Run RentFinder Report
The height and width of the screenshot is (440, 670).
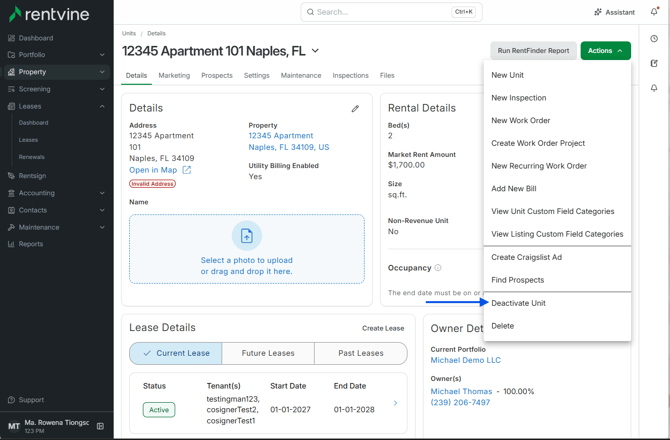[x=533, y=50]
